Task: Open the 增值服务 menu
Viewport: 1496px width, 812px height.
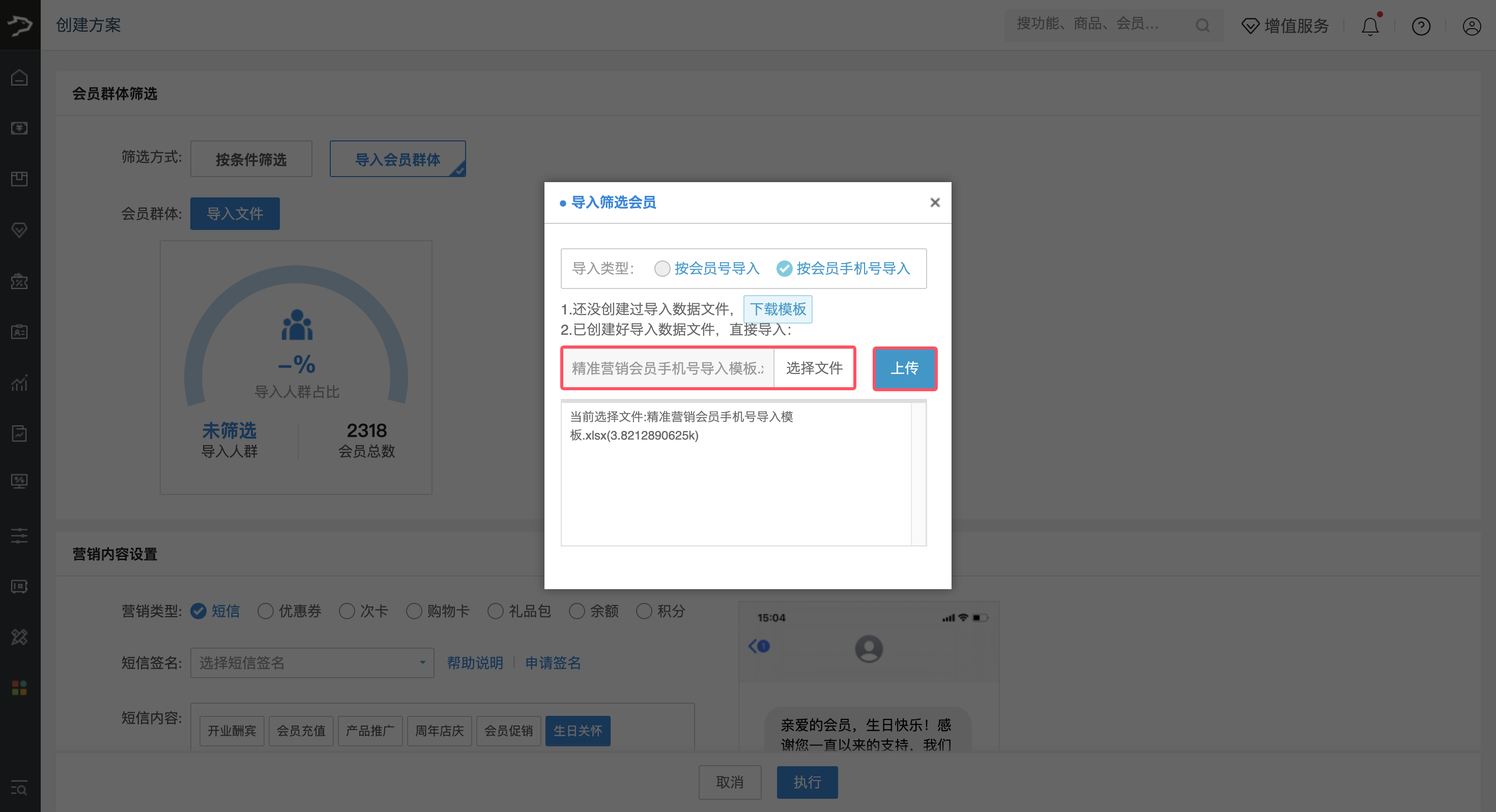Action: tap(1285, 26)
